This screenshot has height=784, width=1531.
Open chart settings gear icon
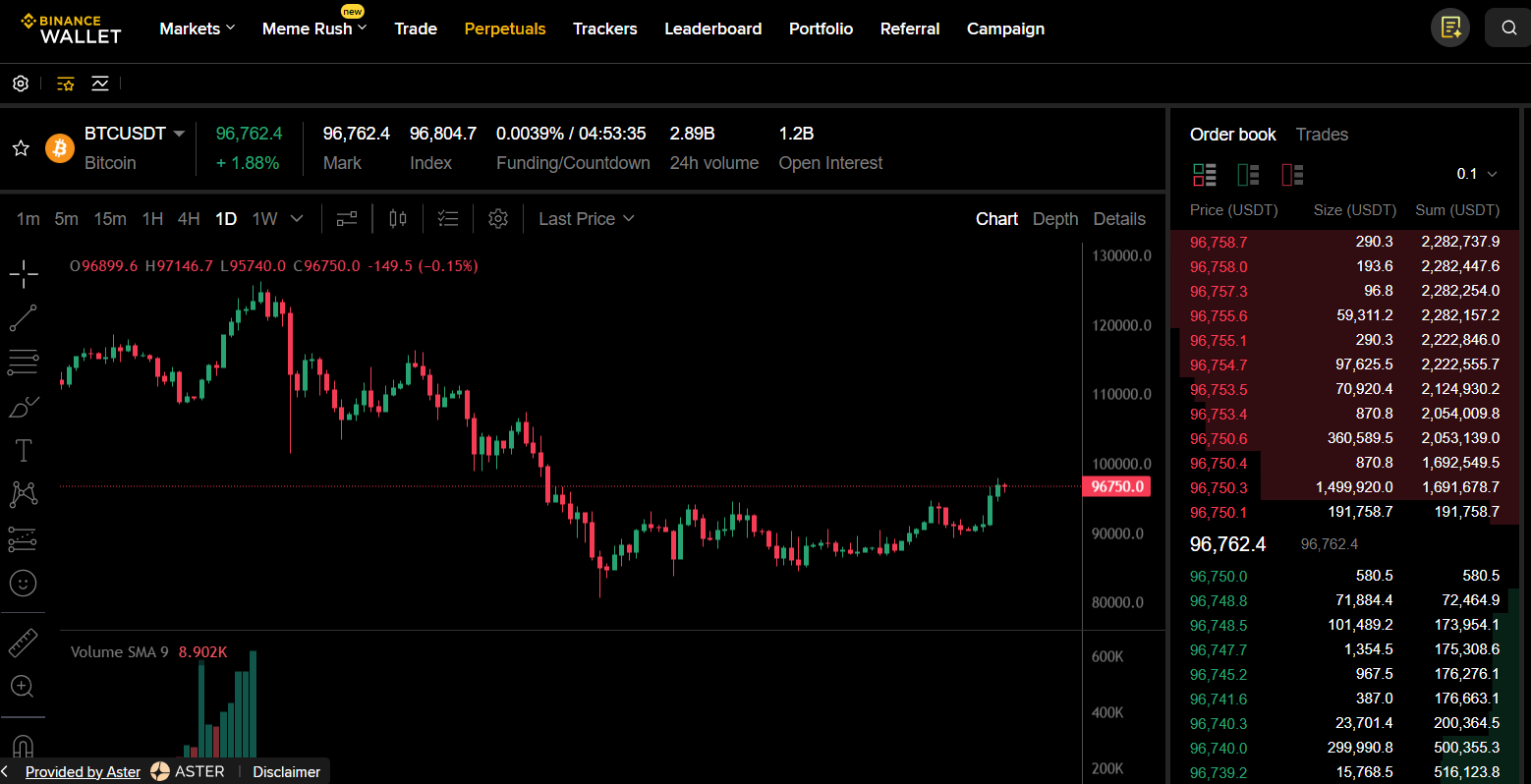pyautogui.click(x=498, y=219)
